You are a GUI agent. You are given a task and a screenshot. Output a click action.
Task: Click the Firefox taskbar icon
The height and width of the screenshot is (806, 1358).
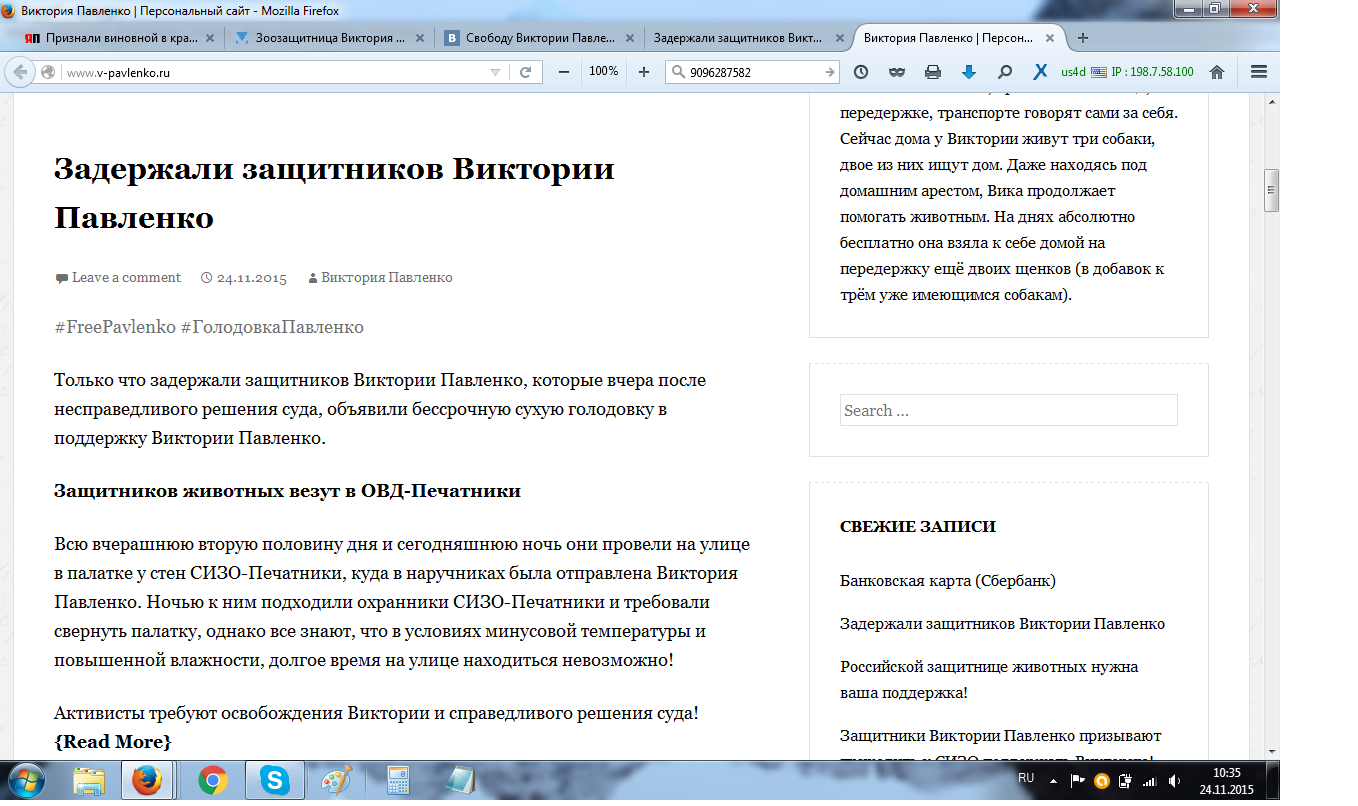pyautogui.click(x=149, y=781)
